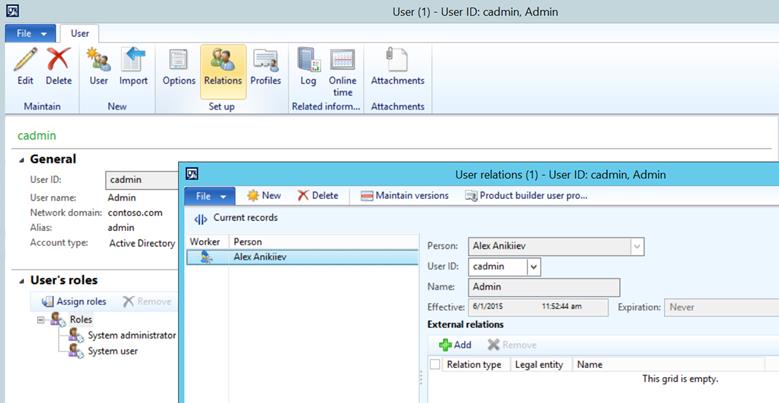Screen dimensions: 779x403
Task: Collapse the User's roles section
Action: (x=21, y=281)
